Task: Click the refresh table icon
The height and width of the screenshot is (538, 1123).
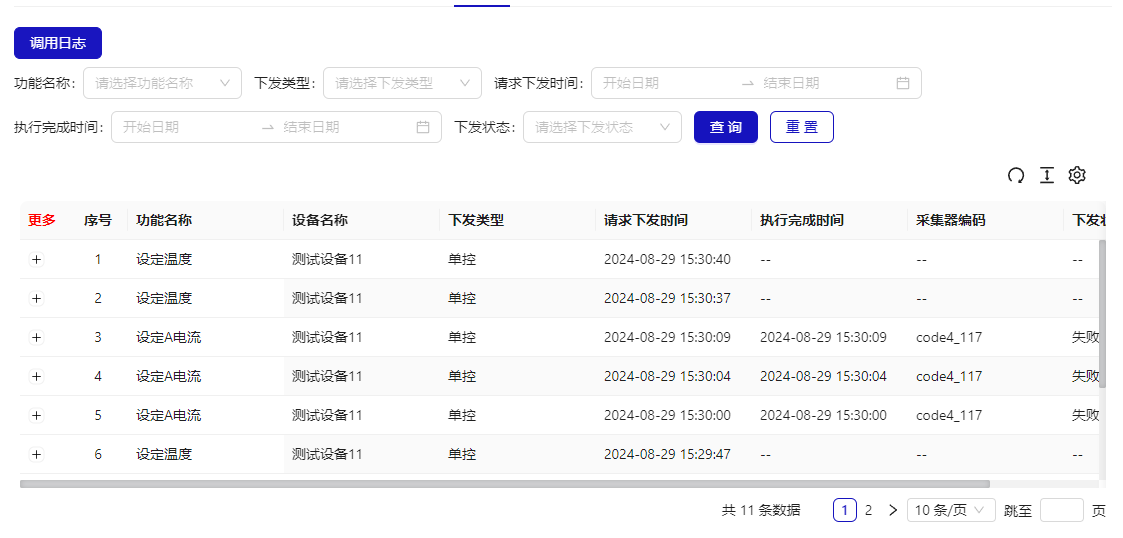Action: [x=1016, y=176]
